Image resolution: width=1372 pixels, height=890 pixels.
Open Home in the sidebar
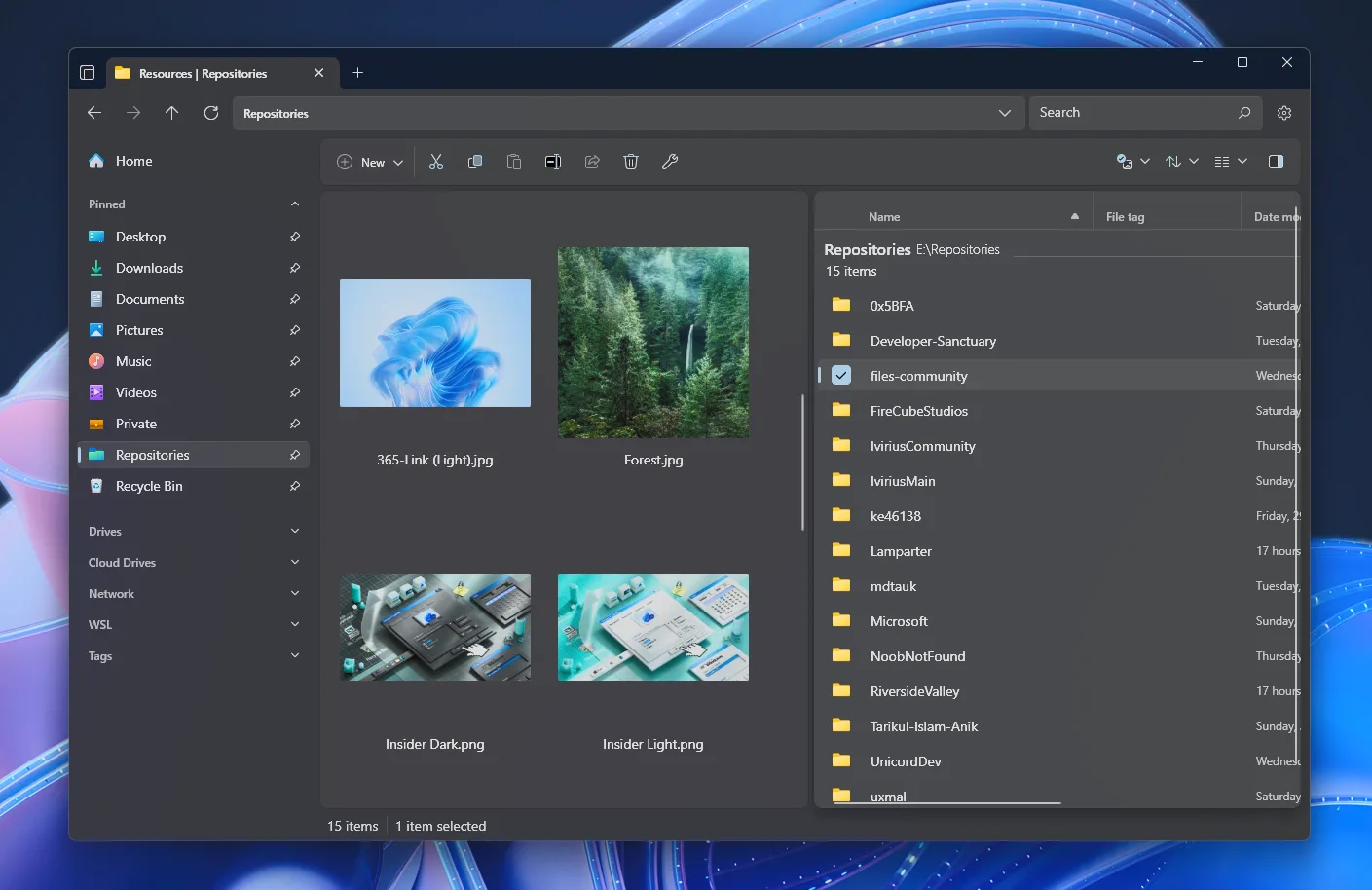(x=193, y=162)
